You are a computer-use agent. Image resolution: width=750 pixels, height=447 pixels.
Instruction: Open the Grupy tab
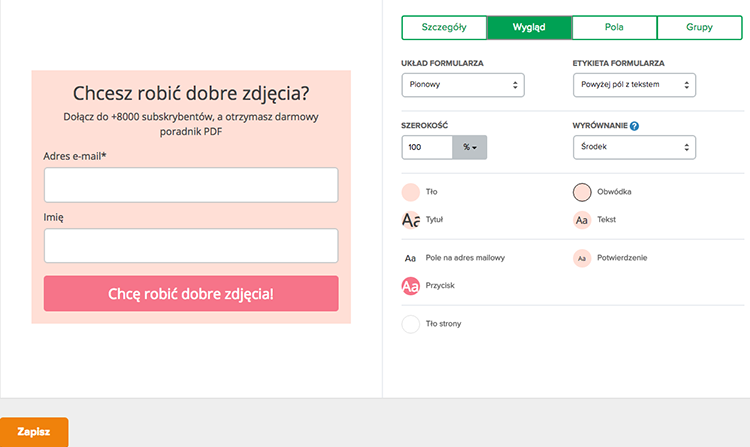tap(699, 27)
